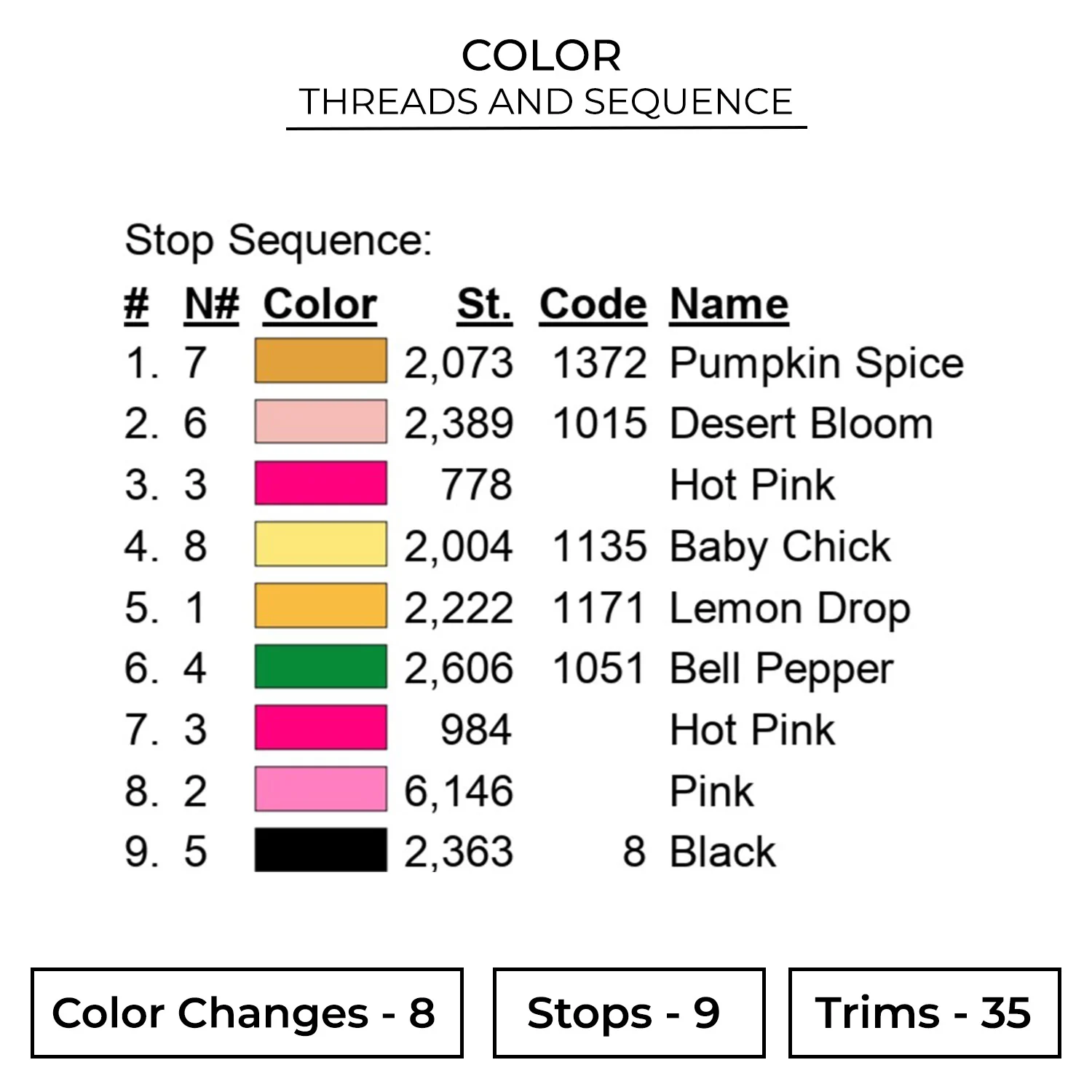Viewport: 1092px width, 1092px height.
Task: Click the Code column header
Action: coord(593,304)
